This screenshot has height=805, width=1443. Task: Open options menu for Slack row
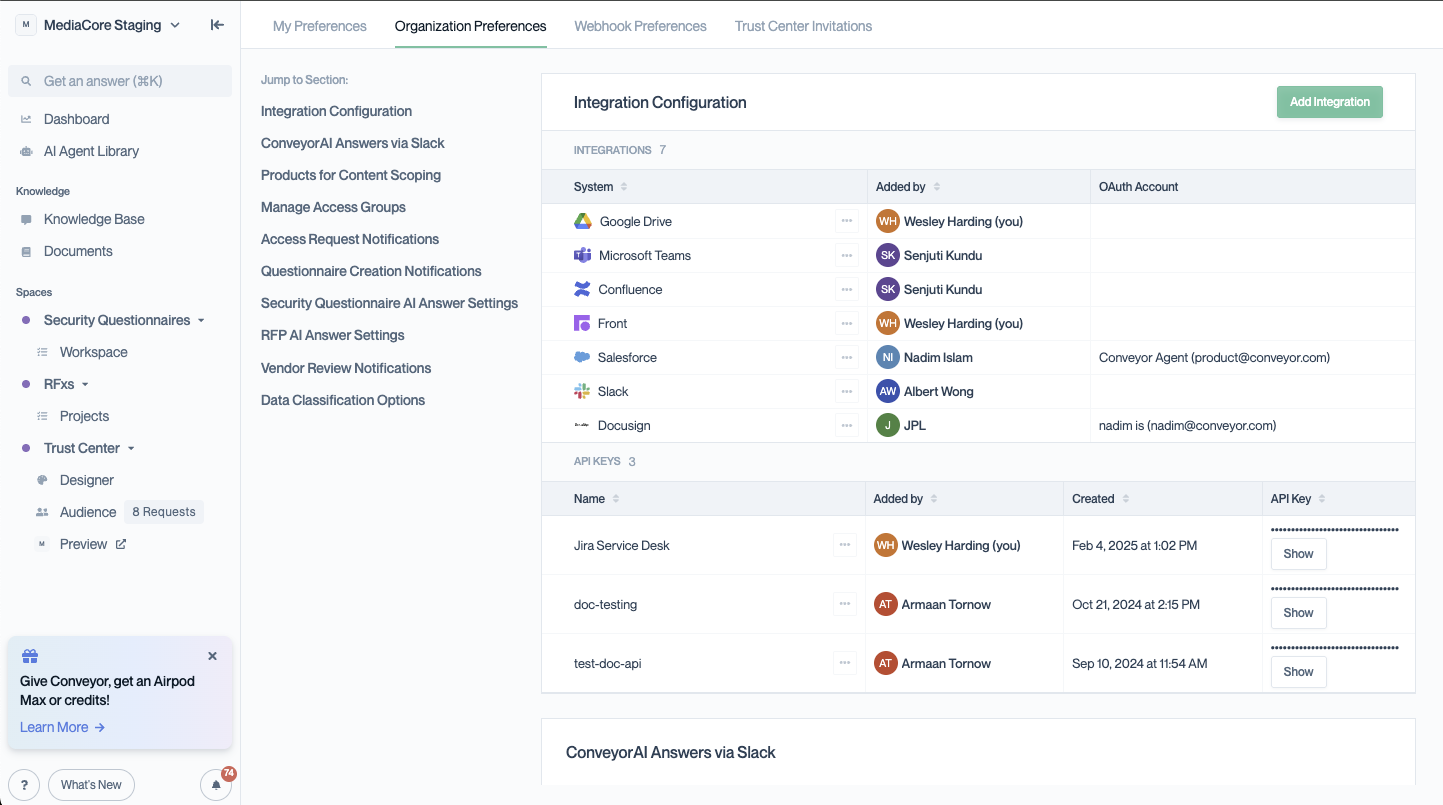[847, 391]
